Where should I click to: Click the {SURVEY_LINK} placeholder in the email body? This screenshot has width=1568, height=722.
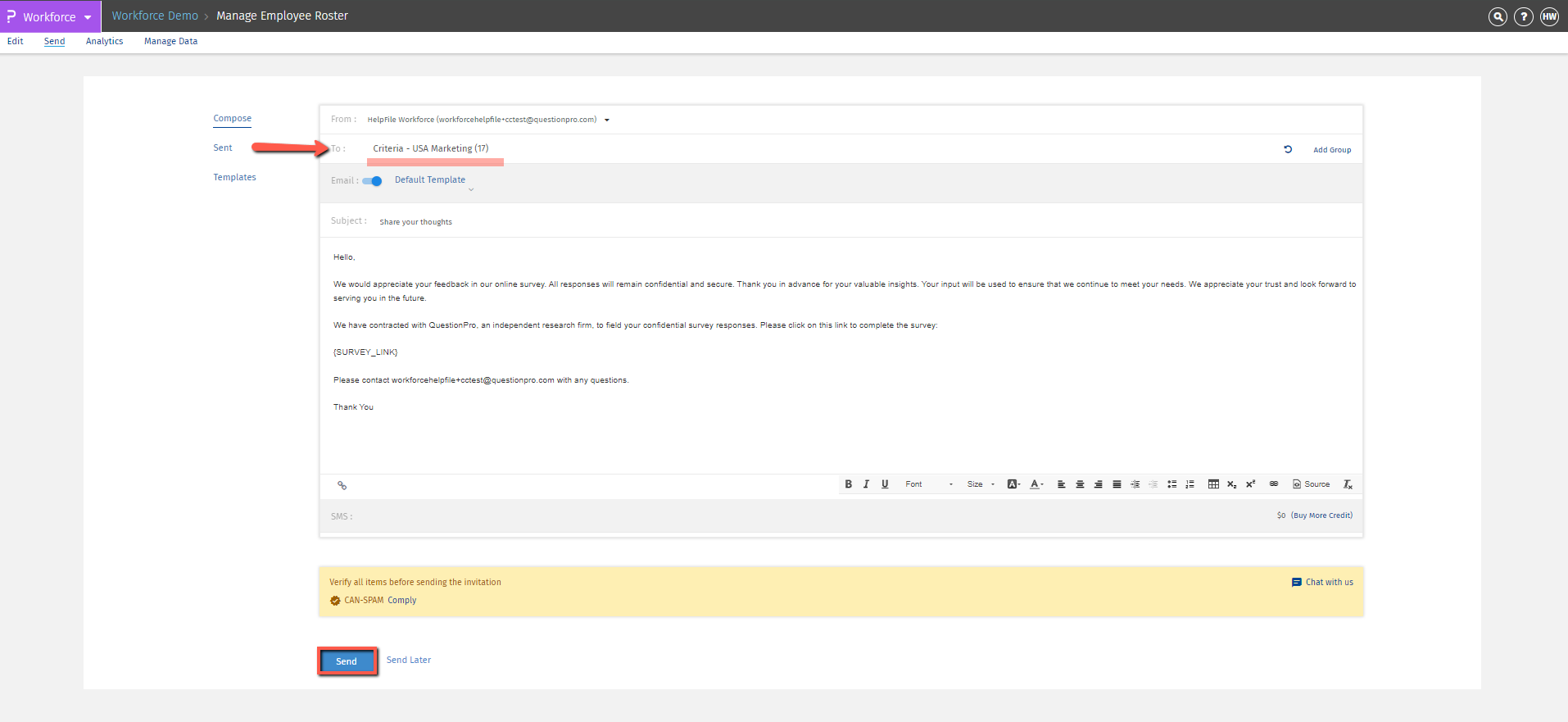tap(365, 352)
